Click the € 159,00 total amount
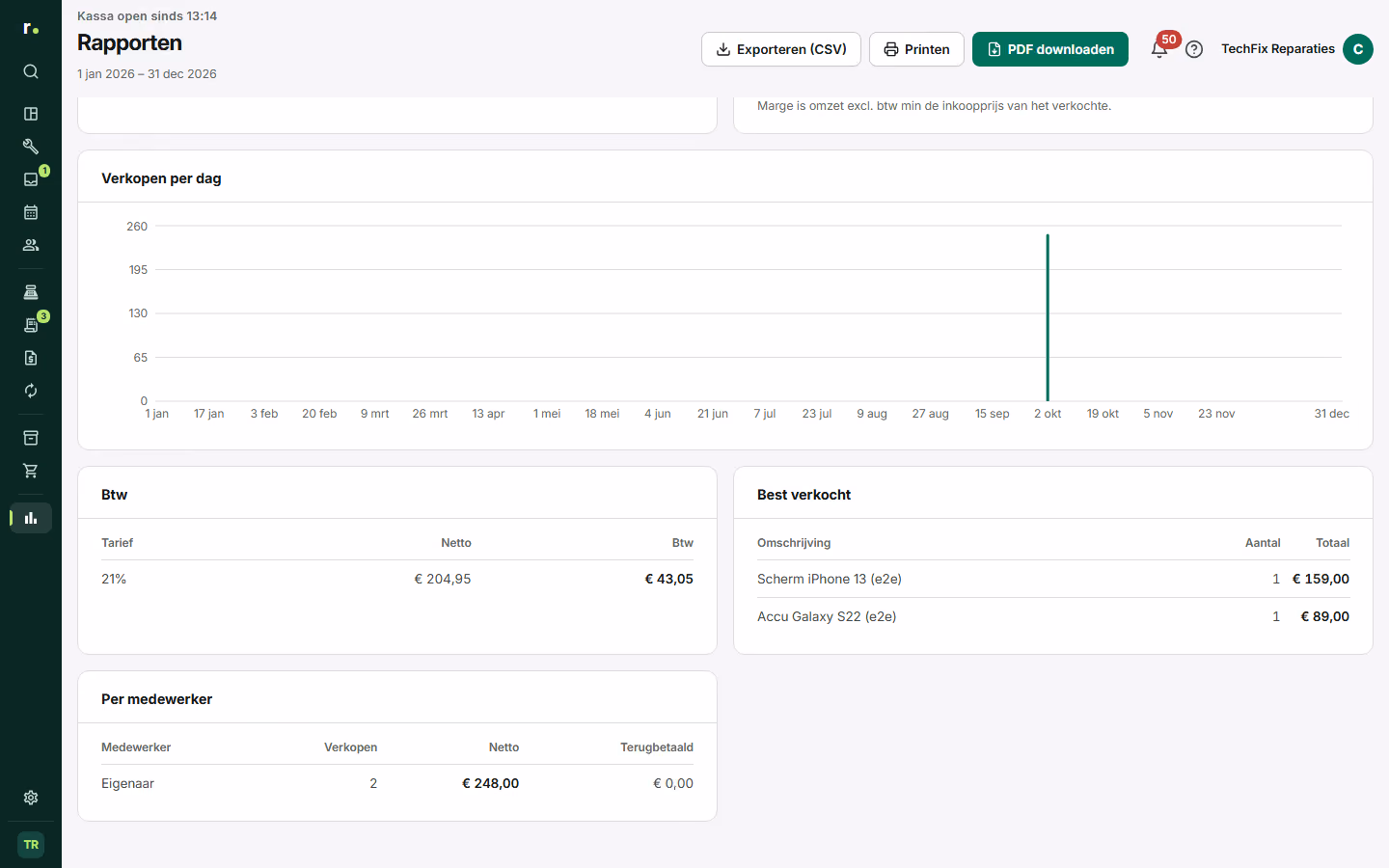The width and height of the screenshot is (1389, 868). coord(1321,579)
